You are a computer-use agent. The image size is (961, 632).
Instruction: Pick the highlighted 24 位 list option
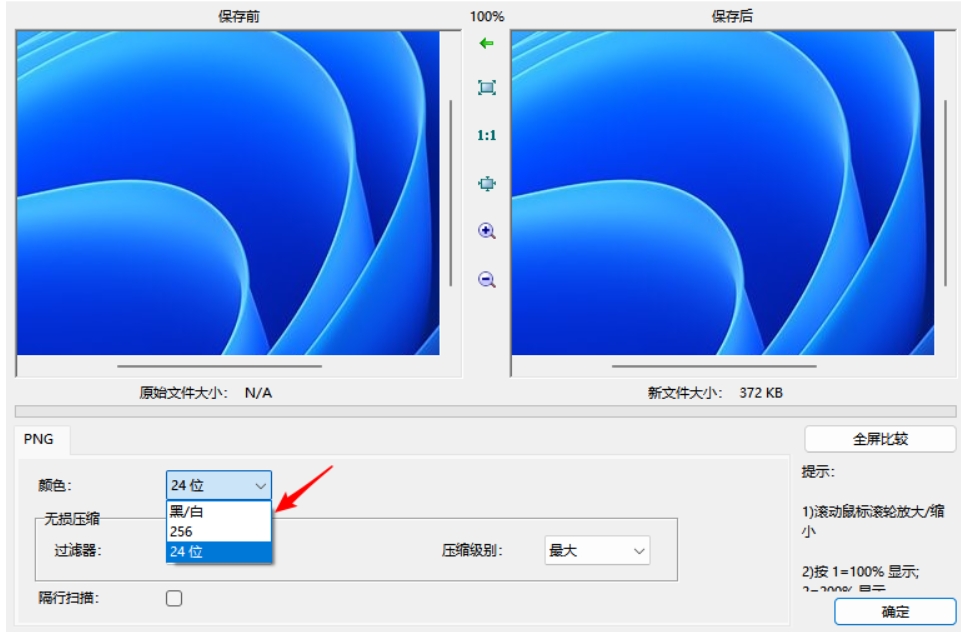[x=218, y=552]
